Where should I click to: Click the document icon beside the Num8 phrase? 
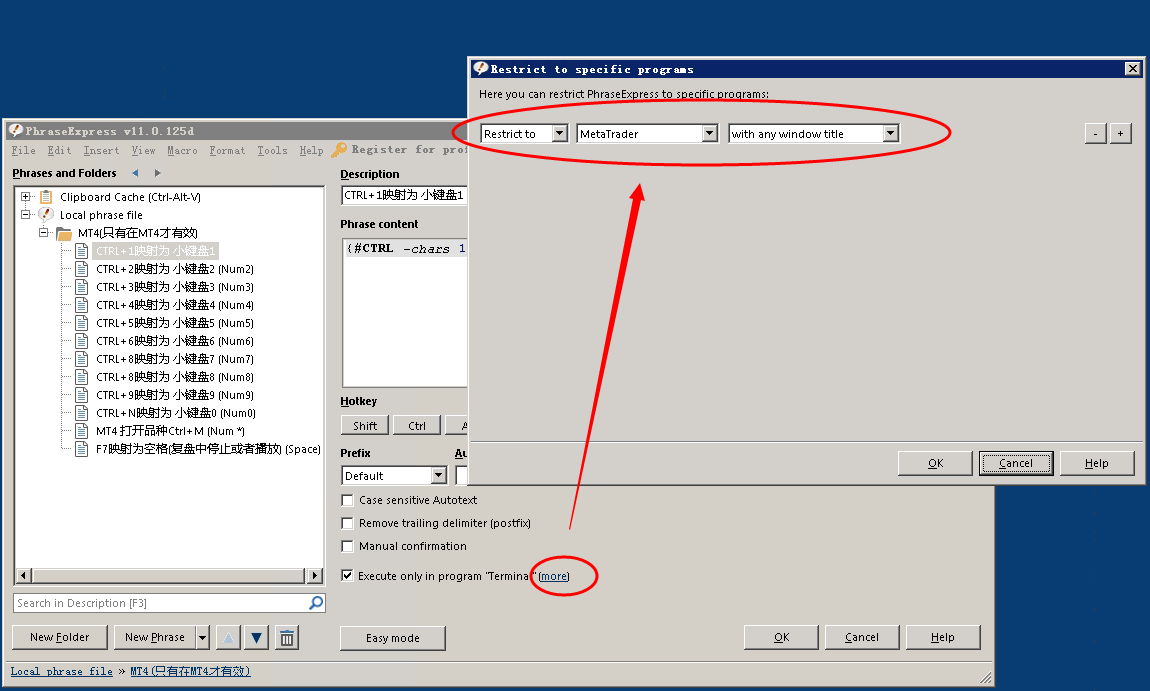tap(82, 376)
